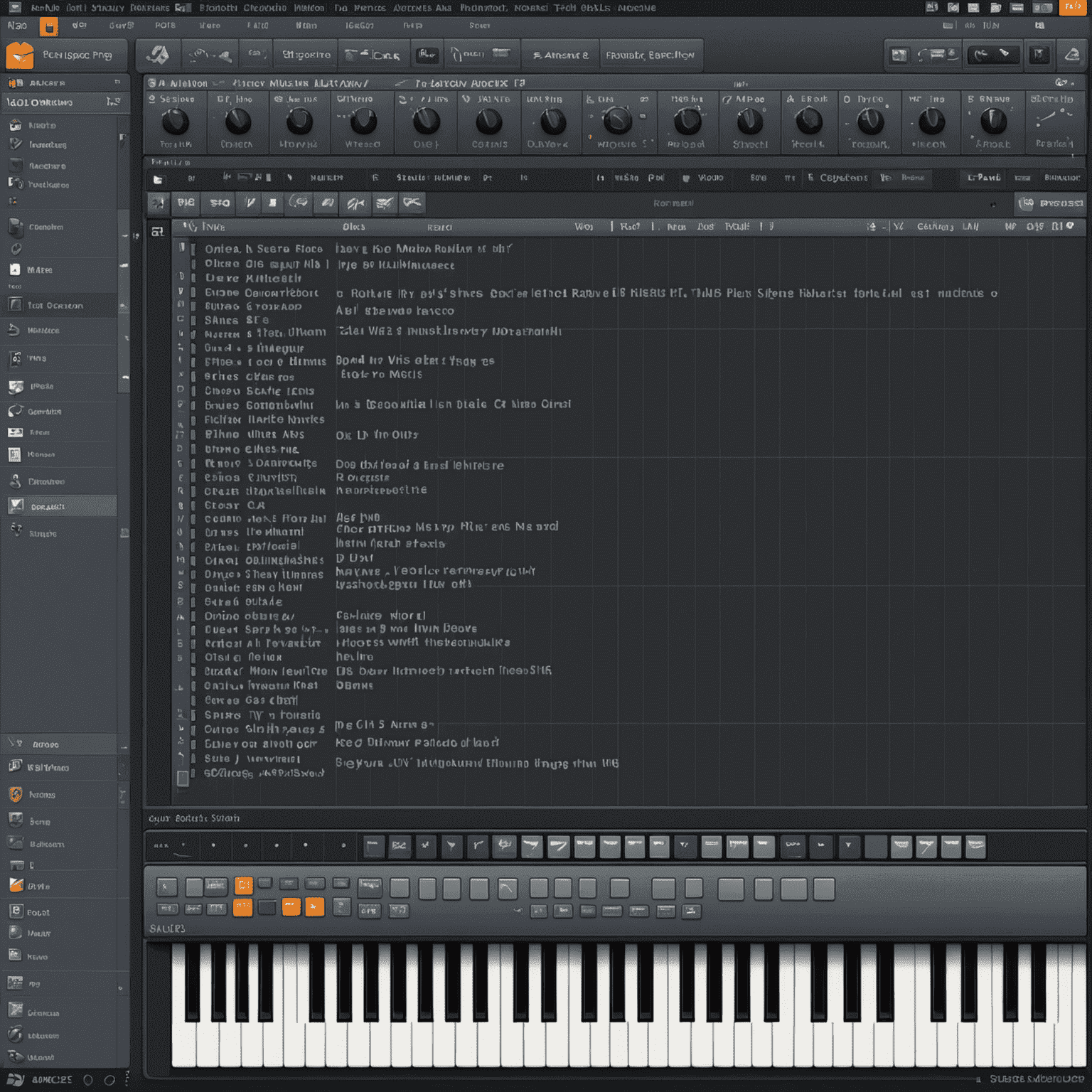The width and height of the screenshot is (1092, 1092).
Task: Click a white key on the piano keyboard
Action: coord(183,1045)
